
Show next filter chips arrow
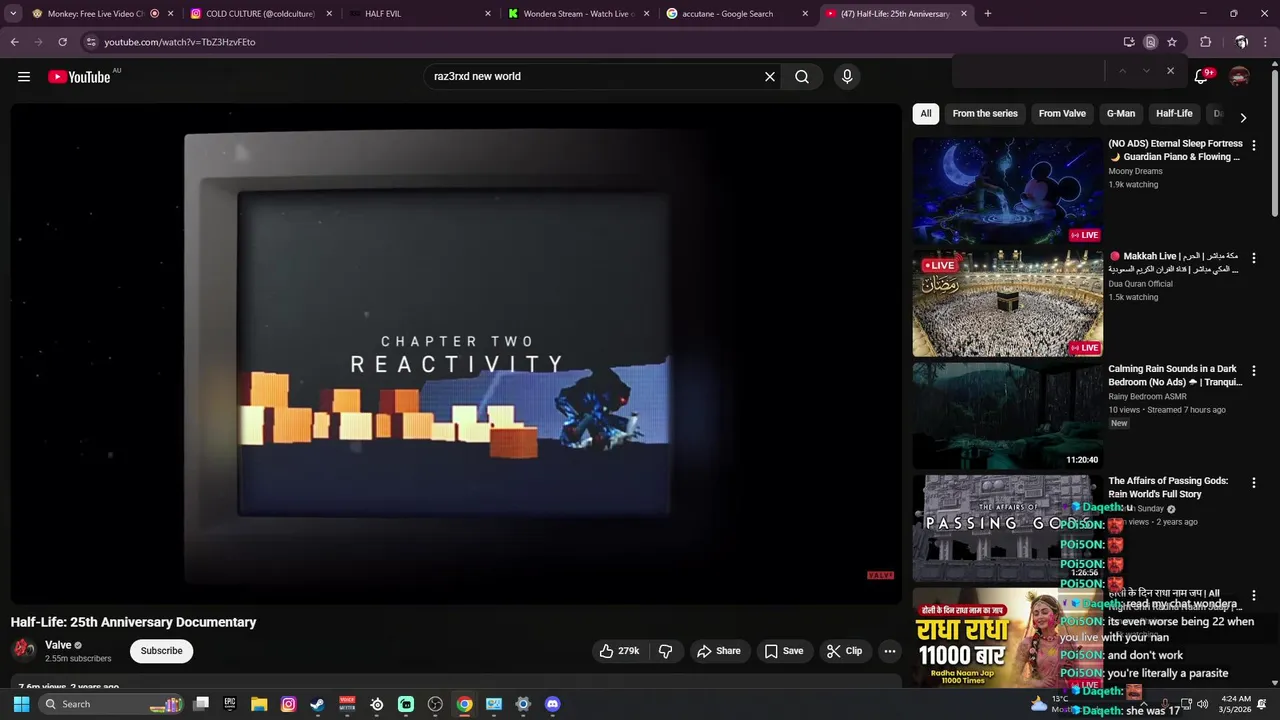(x=1243, y=117)
